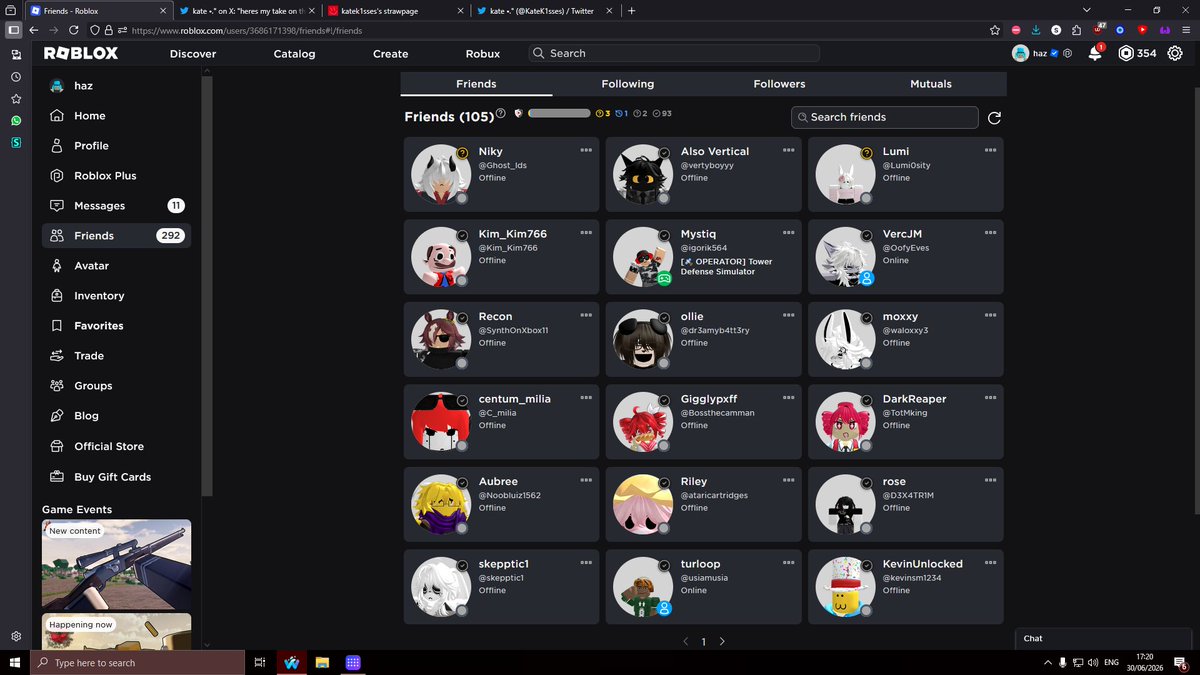1200x675 pixels.
Task: Click the sidebar vertical scrollbar
Action: click(207, 287)
